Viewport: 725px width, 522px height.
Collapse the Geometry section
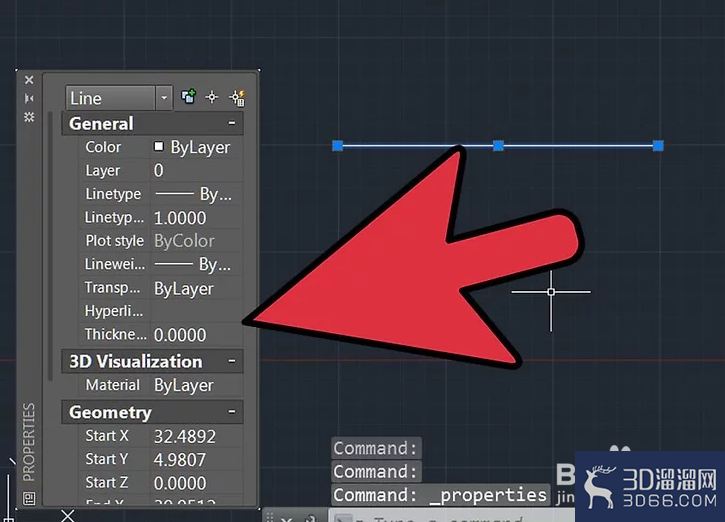pyautogui.click(x=232, y=411)
